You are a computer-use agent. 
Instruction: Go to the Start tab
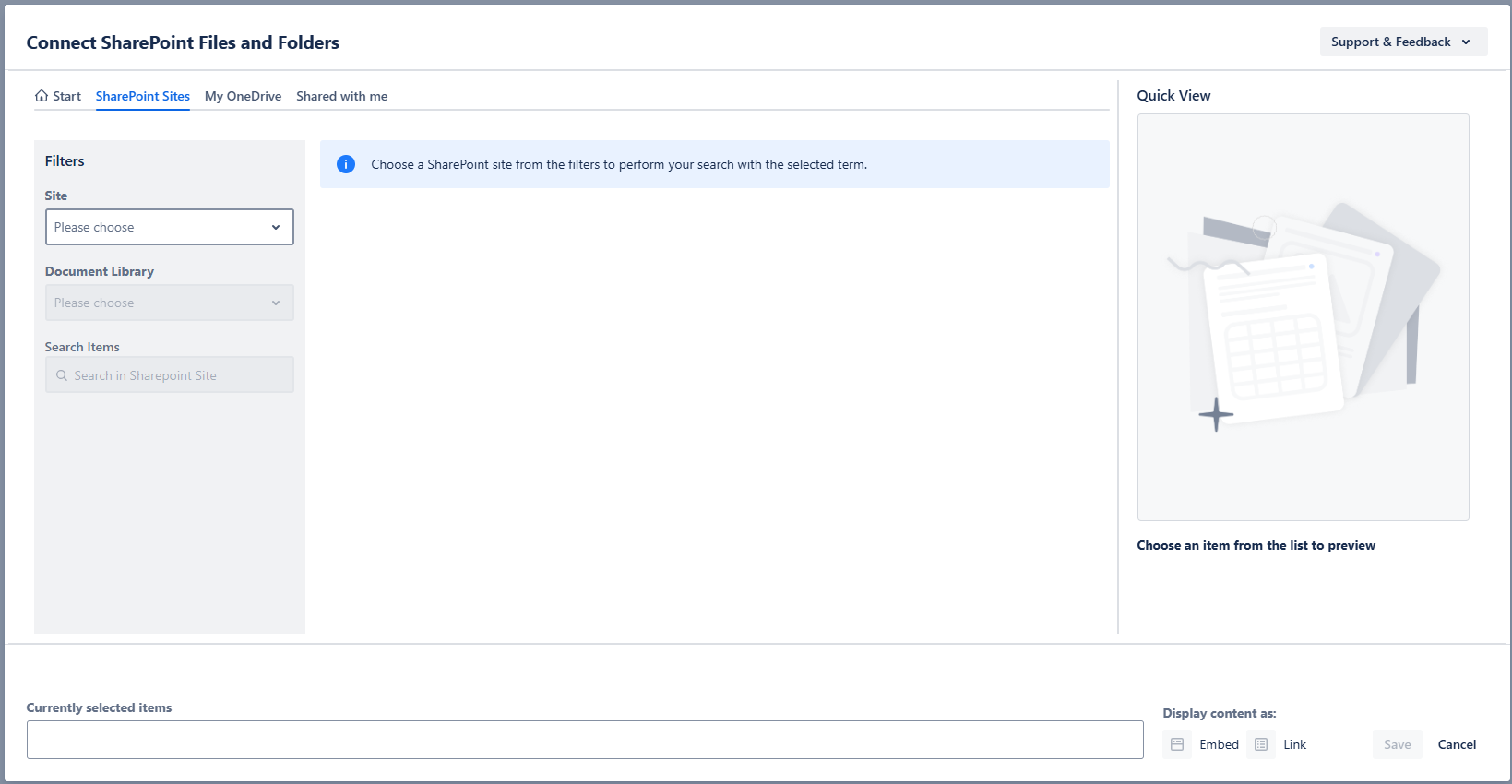pyautogui.click(x=66, y=96)
